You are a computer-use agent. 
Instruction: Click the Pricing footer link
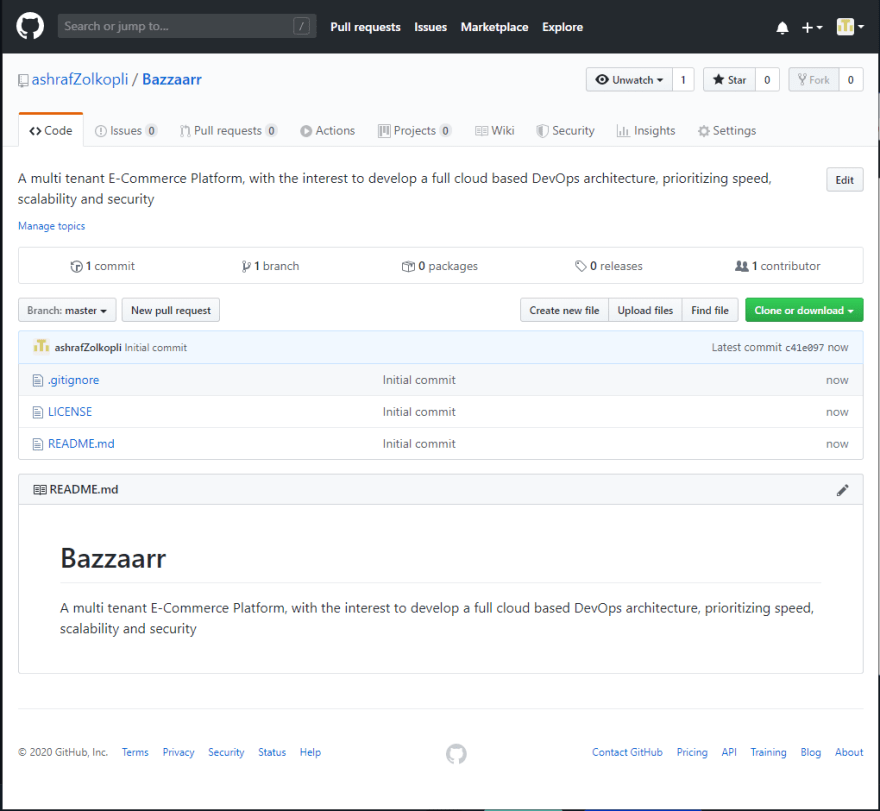tap(692, 752)
